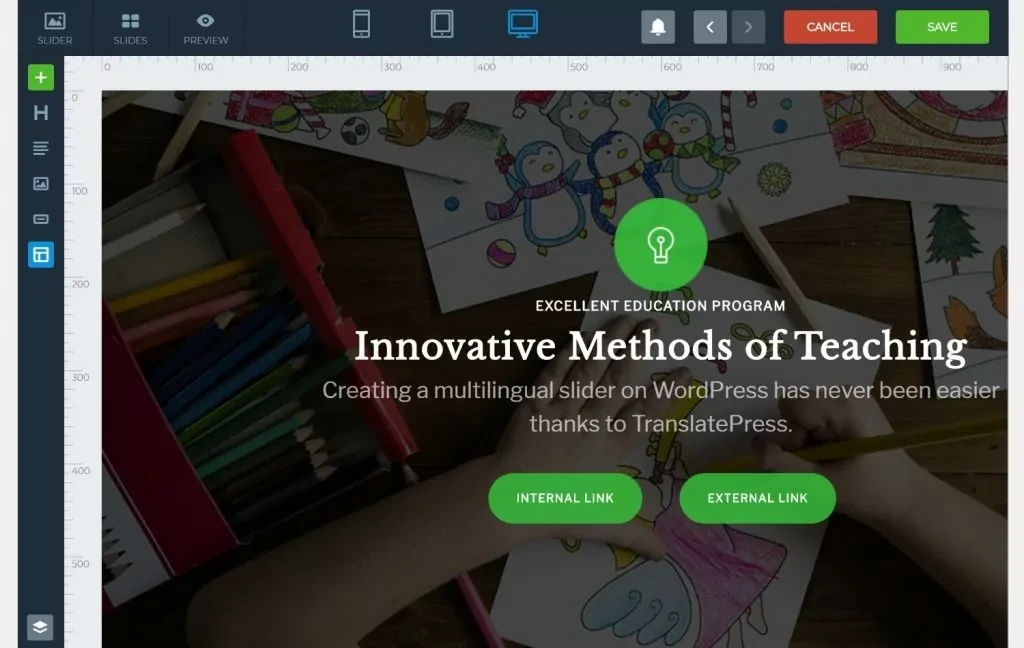1024x648 pixels.
Task: Select the green lightbulb icon layer
Action: (x=660, y=244)
